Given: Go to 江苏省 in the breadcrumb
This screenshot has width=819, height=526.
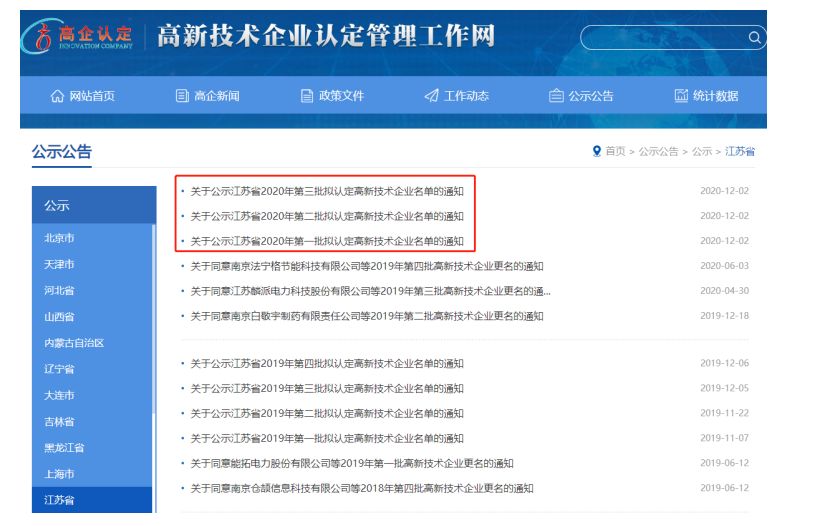Looking at the screenshot, I should click(740, 151).
